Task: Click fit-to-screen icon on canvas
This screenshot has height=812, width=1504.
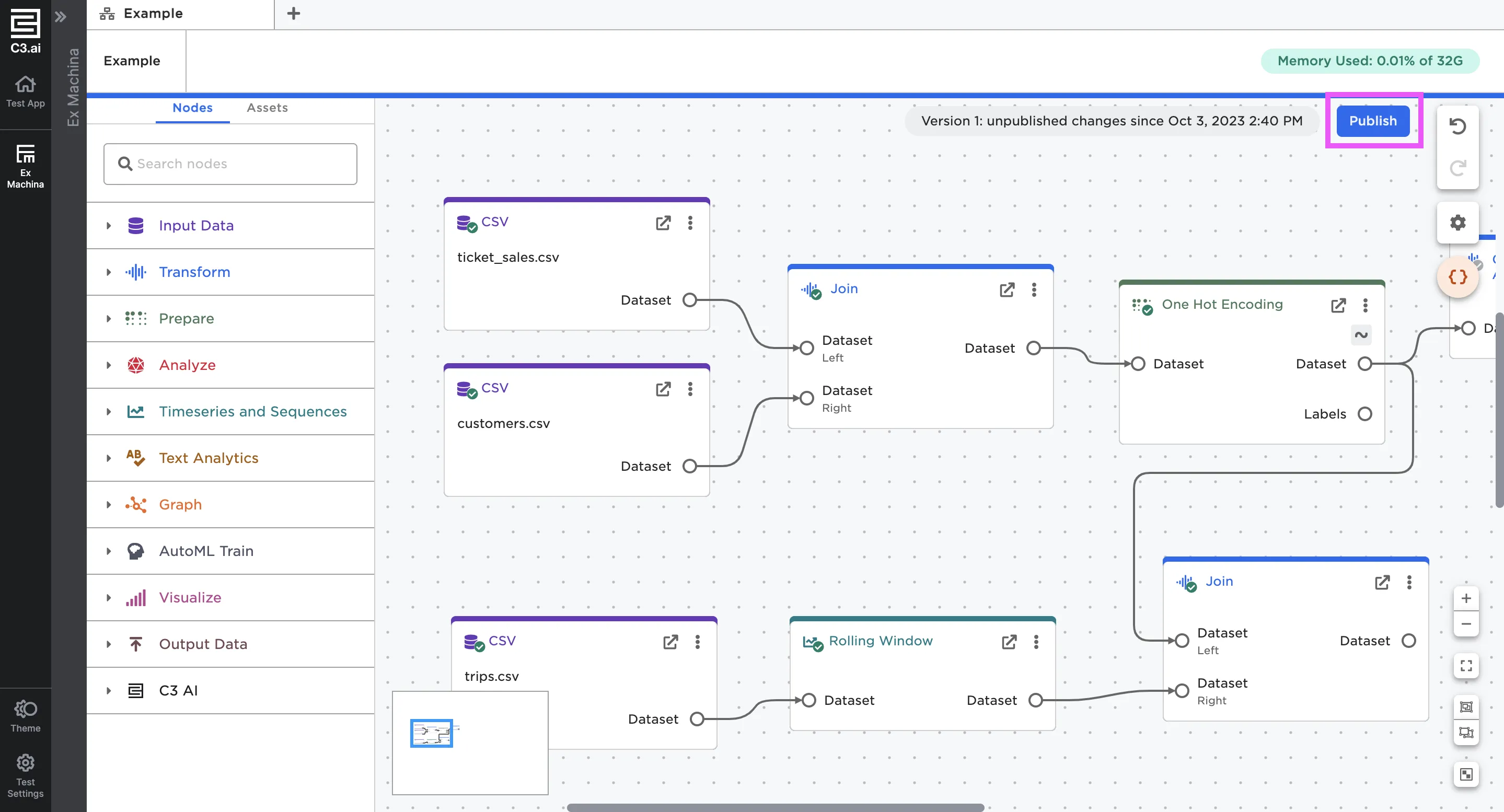Action: tap(1465, 666)
